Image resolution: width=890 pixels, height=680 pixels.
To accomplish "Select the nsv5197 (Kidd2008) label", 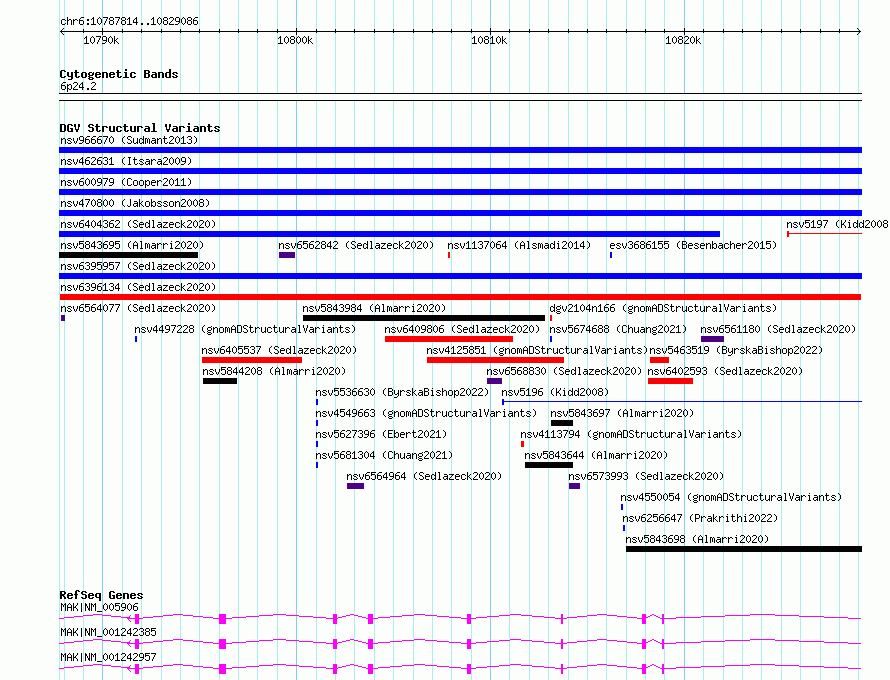I will point(837,224).
